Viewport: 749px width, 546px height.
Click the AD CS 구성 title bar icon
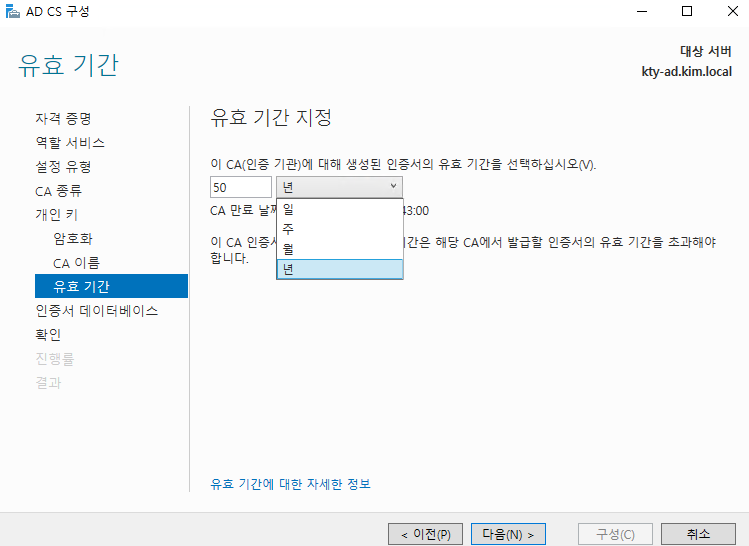(x=12, y=11)
